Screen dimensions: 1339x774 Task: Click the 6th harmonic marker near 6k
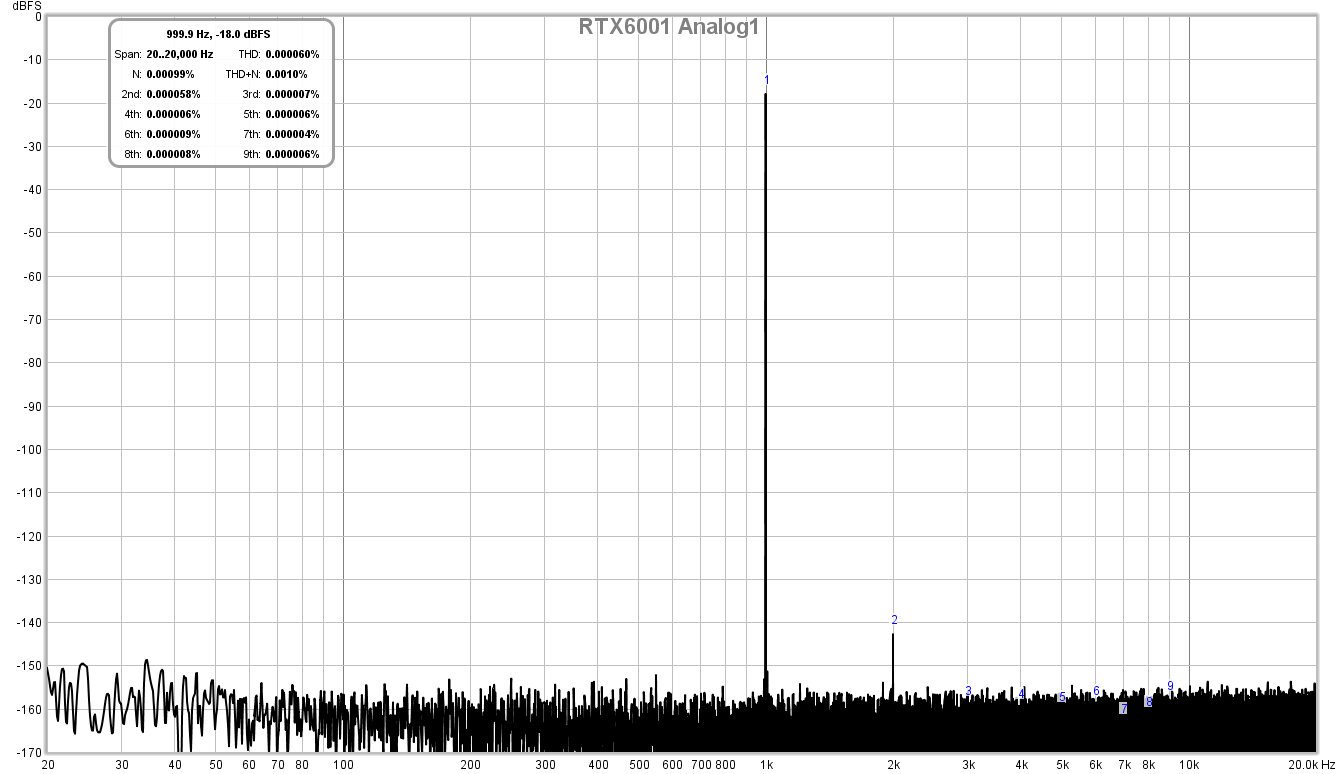point(1096,691)
